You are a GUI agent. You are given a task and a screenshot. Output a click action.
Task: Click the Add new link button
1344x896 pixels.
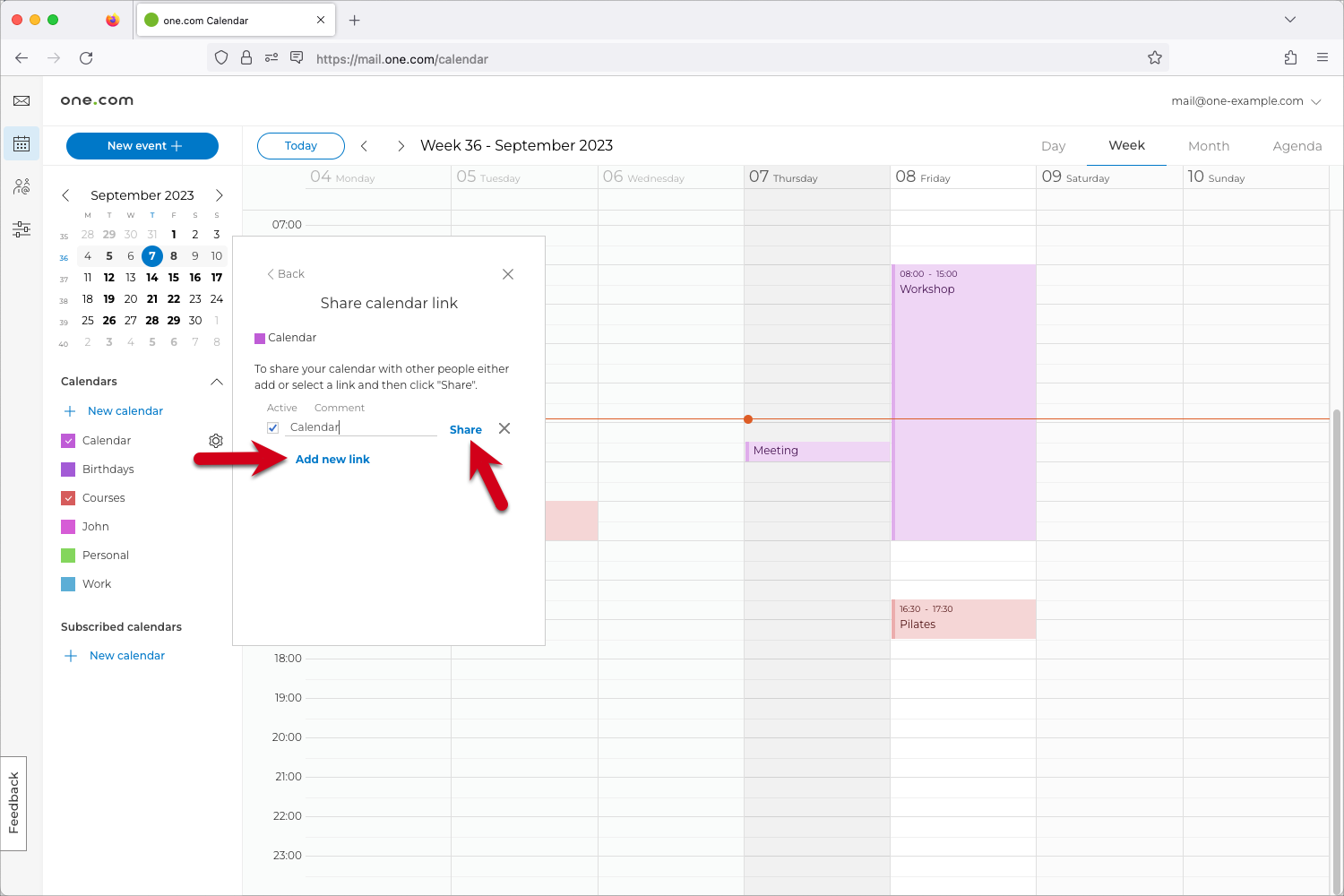(x=332, y=460)
